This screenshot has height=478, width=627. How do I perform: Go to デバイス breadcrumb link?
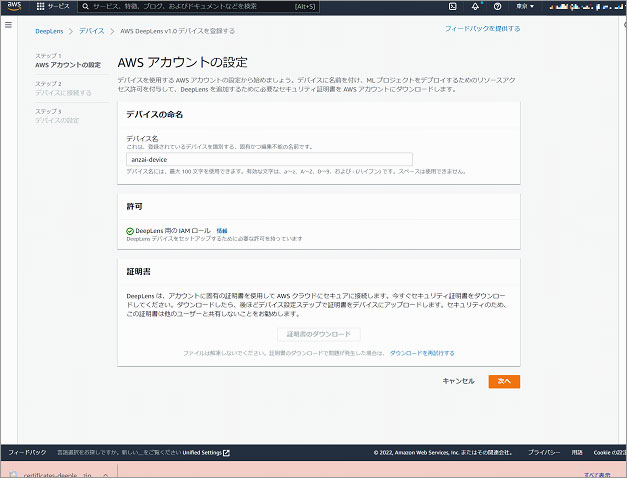[92, 31]
